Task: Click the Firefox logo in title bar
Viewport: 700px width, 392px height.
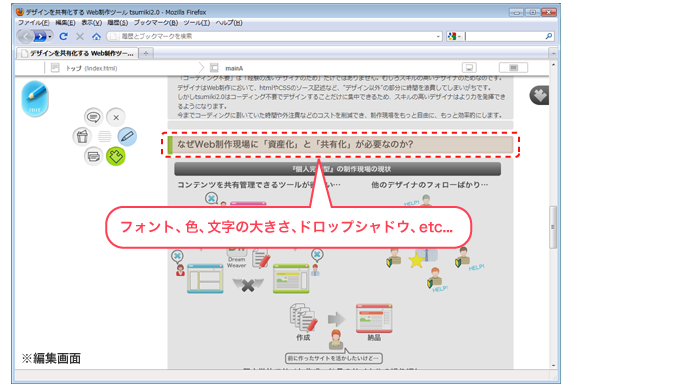Action: click(x=20, y=12)
